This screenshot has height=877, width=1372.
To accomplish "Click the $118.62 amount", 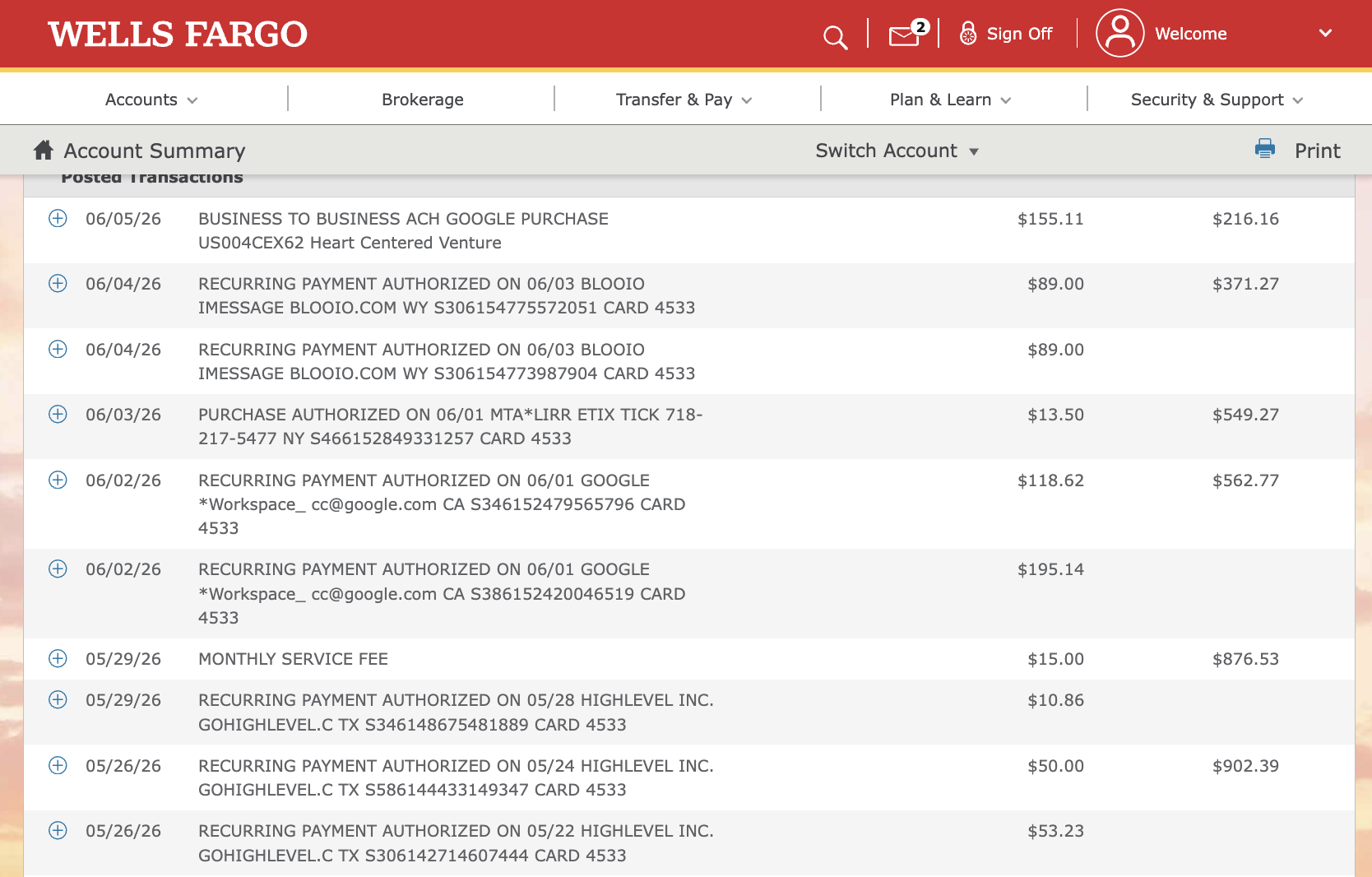I will click(x=1050, y=480).
